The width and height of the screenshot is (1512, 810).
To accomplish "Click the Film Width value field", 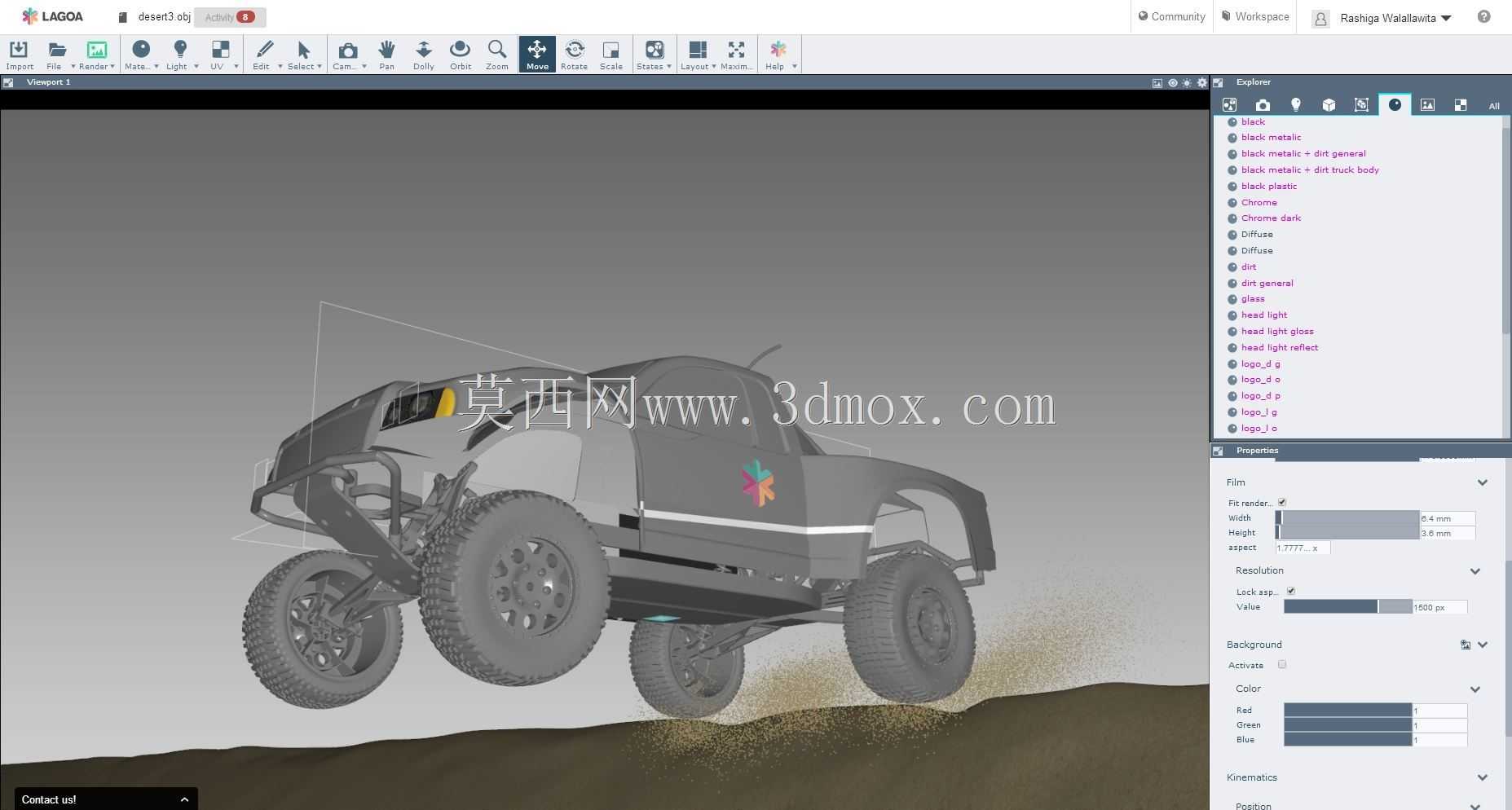I will click(1447, 518).
